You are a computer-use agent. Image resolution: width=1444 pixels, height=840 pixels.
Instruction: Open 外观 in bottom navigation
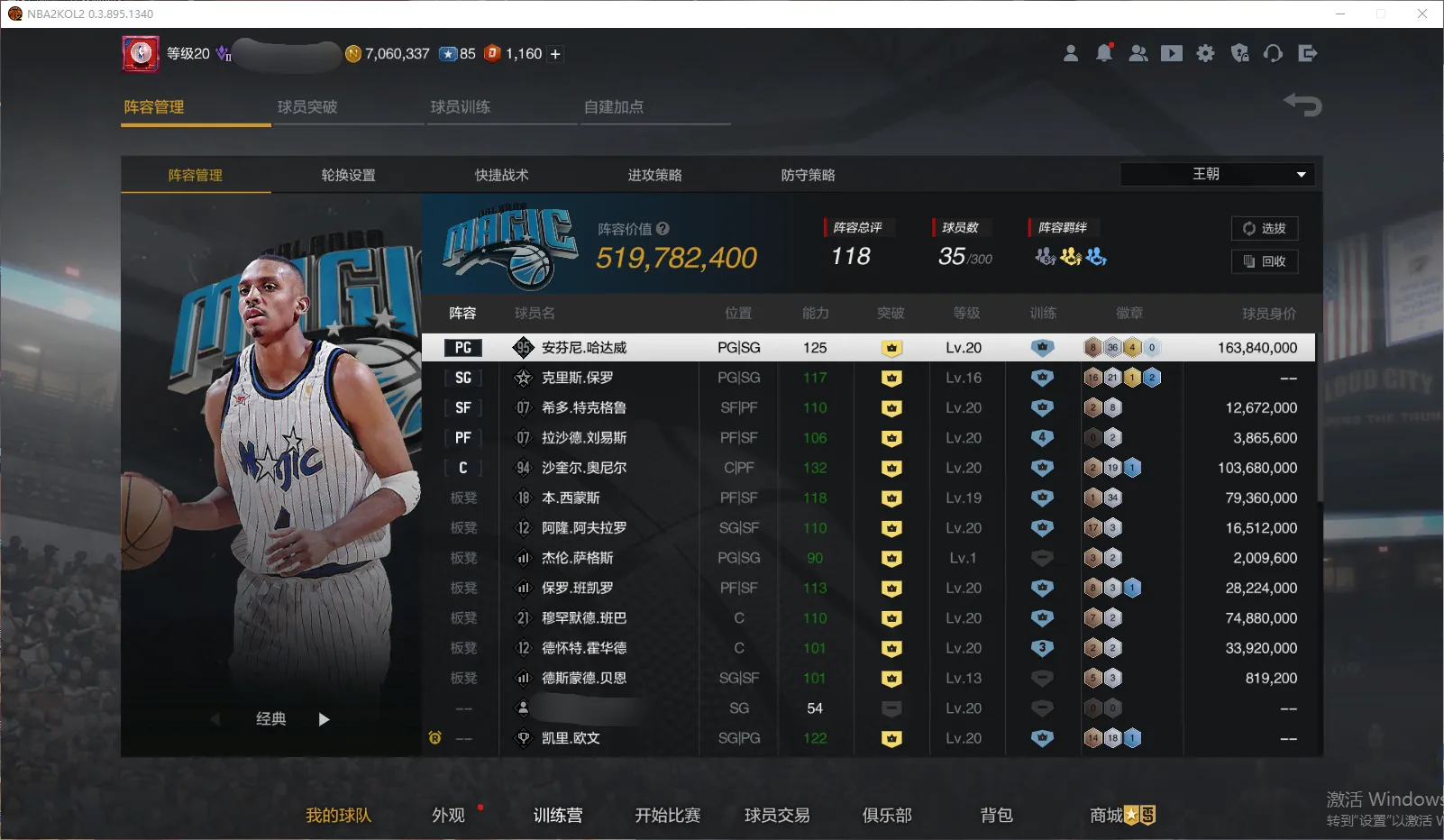(x=449, y=816)
